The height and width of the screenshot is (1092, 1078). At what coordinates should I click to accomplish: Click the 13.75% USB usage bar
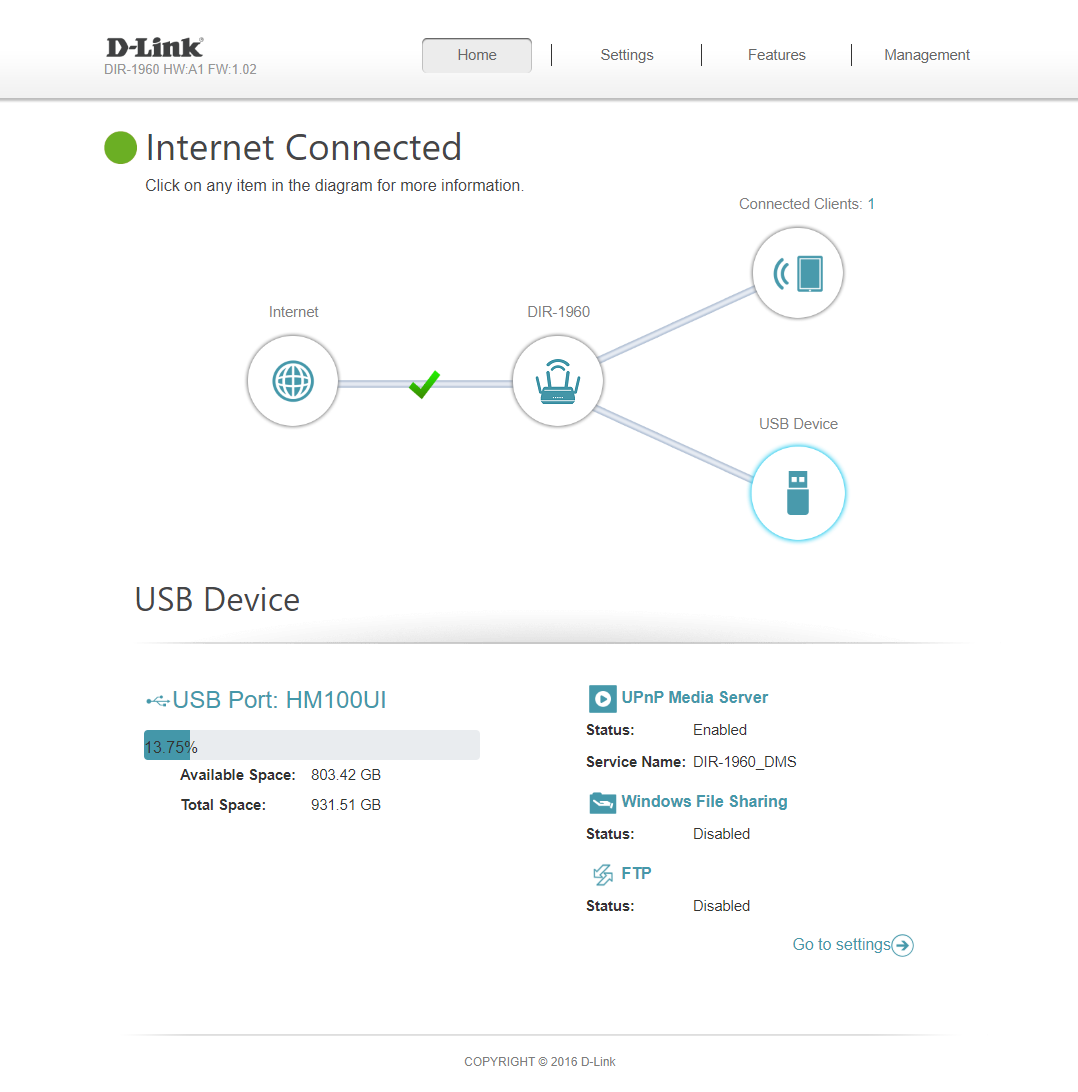[x=312, y=745]
